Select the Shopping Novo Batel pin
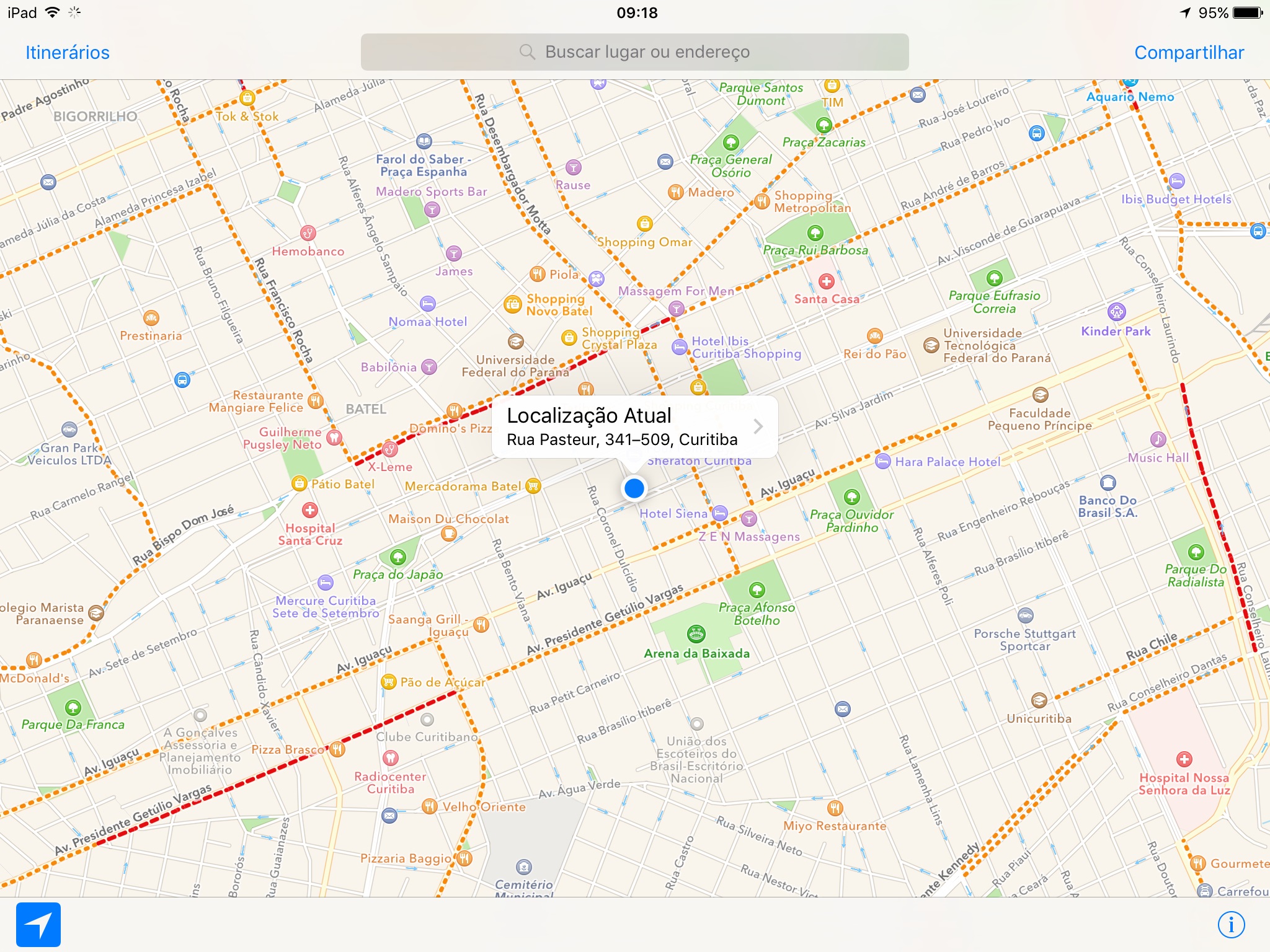Viewport: 1270px width, 952px height. pyautogui.click(x=513, y=304)
